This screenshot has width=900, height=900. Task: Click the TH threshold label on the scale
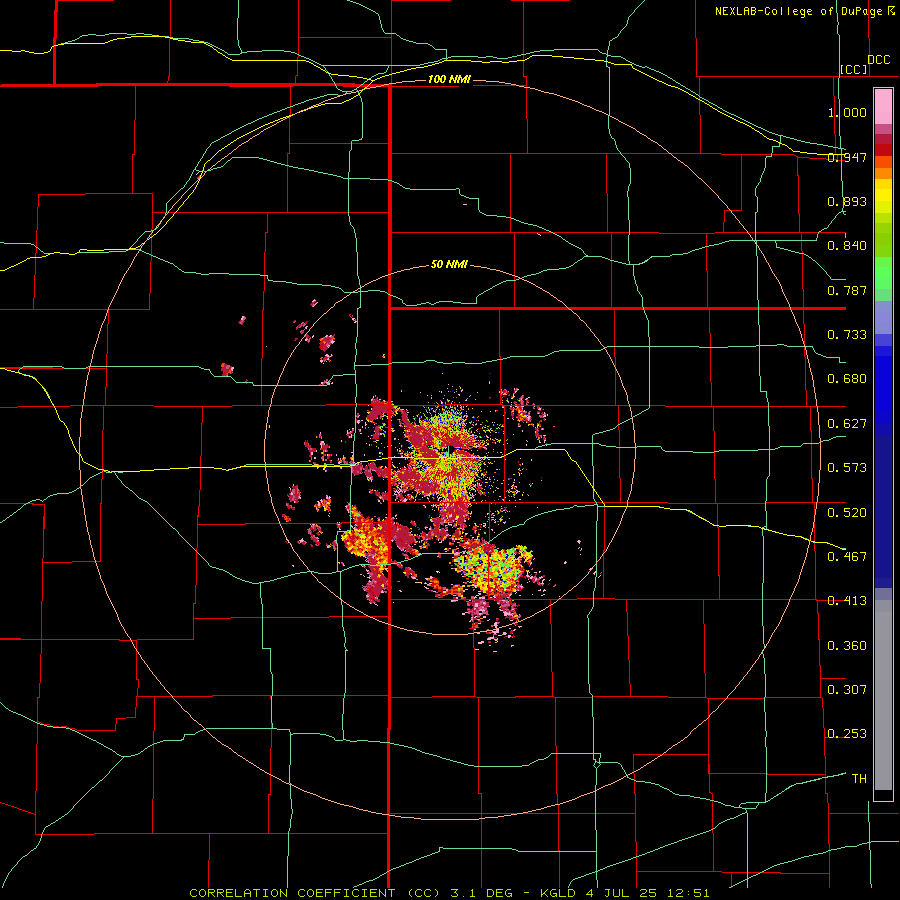(859, 778)
